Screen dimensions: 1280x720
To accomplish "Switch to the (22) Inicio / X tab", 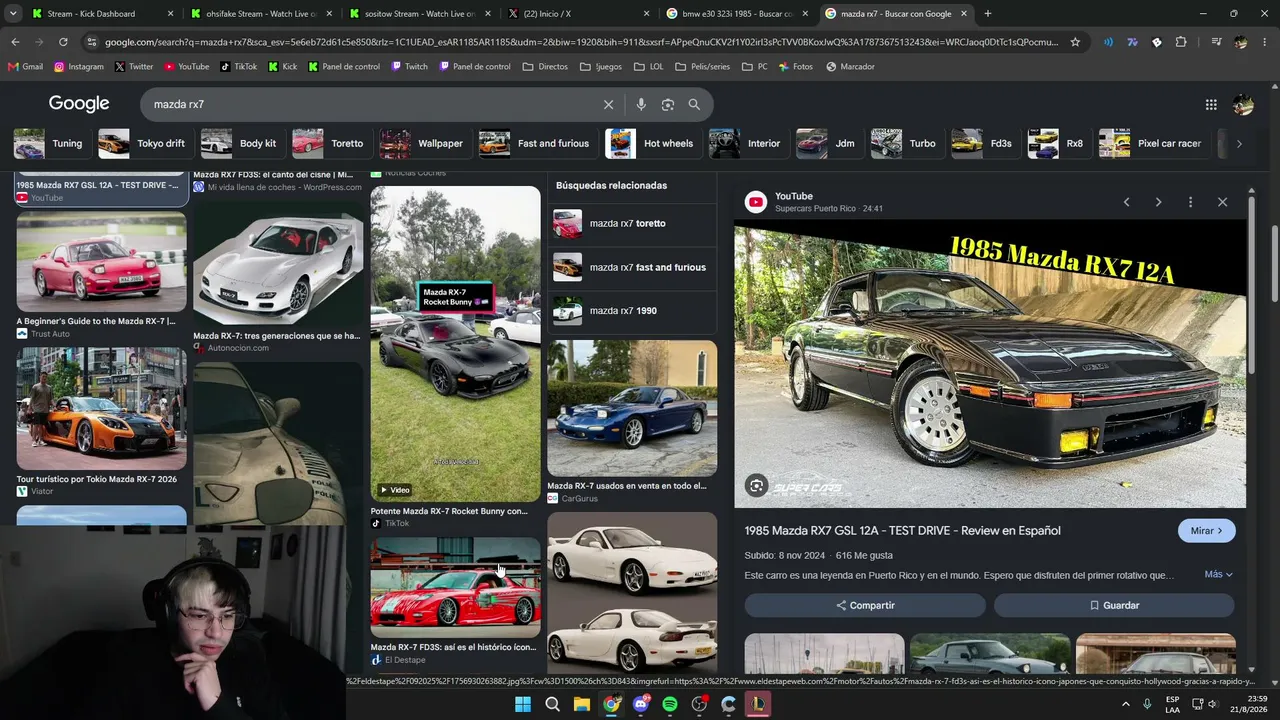I will click(x=580, y=14).
